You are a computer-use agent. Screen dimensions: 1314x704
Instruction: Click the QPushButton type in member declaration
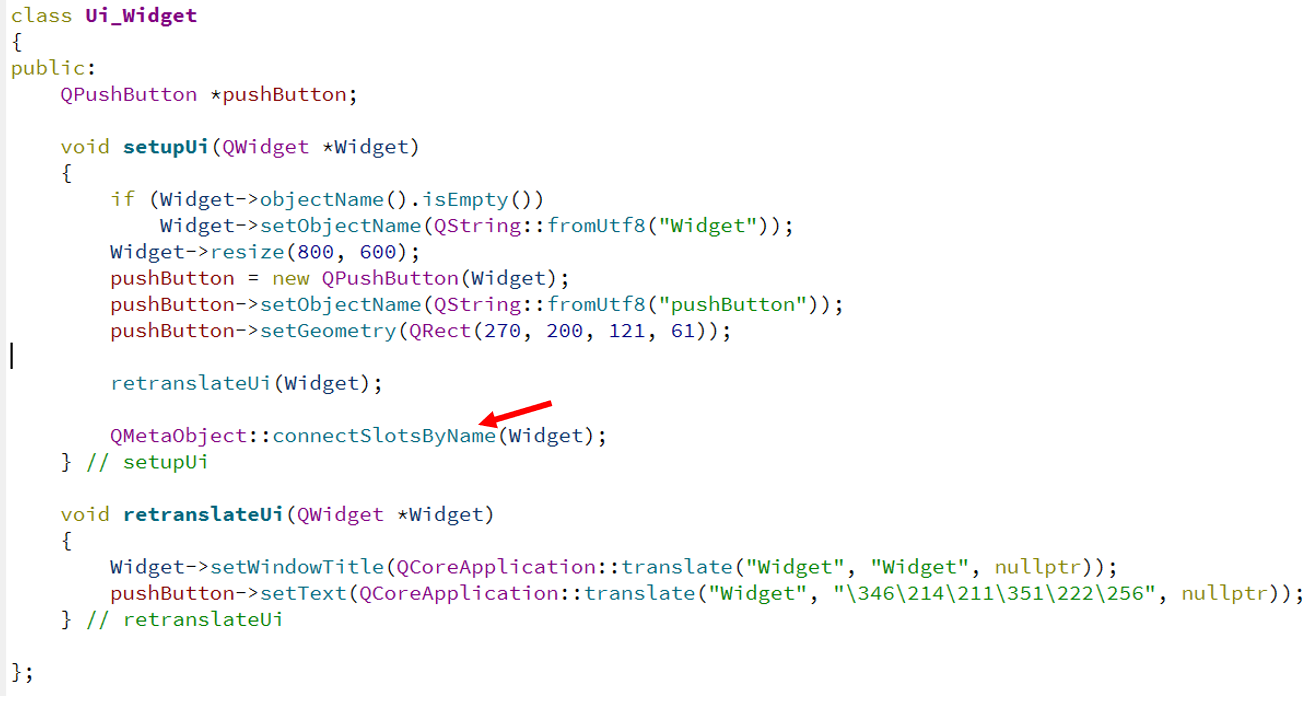coord(129,95)
